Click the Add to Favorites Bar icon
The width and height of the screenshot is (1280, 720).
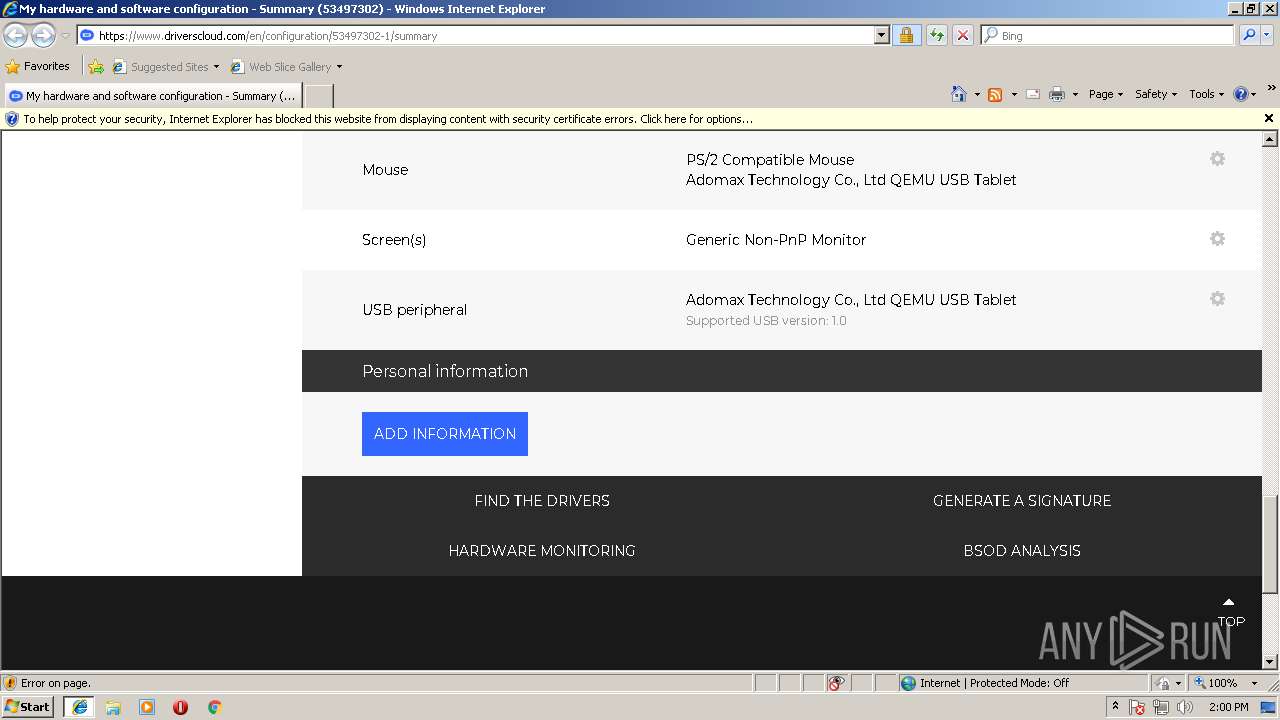[x=96, y=67]
